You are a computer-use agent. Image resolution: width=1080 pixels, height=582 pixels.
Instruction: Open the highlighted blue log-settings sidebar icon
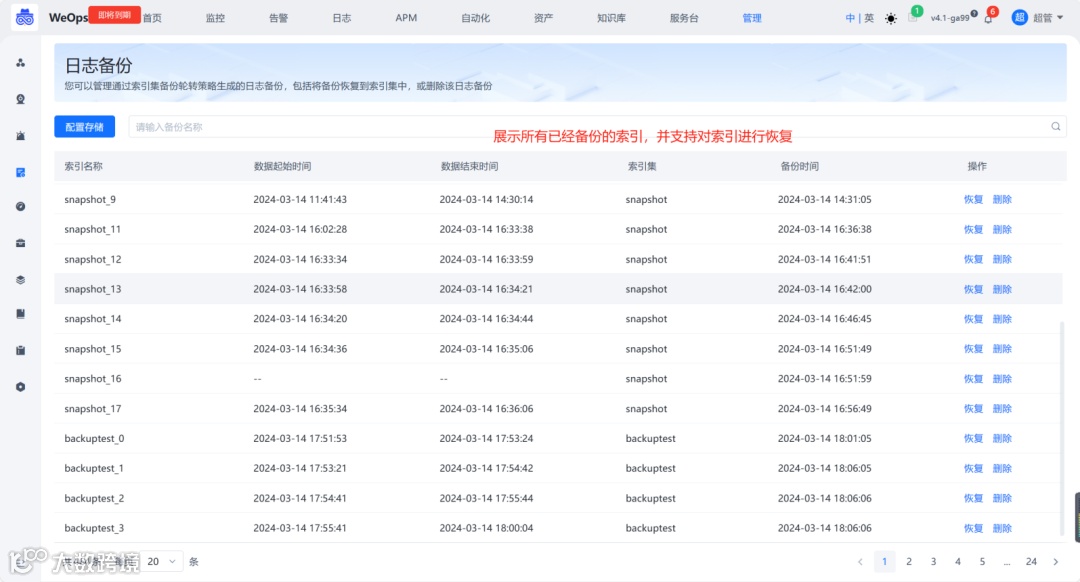click(21, 172)
